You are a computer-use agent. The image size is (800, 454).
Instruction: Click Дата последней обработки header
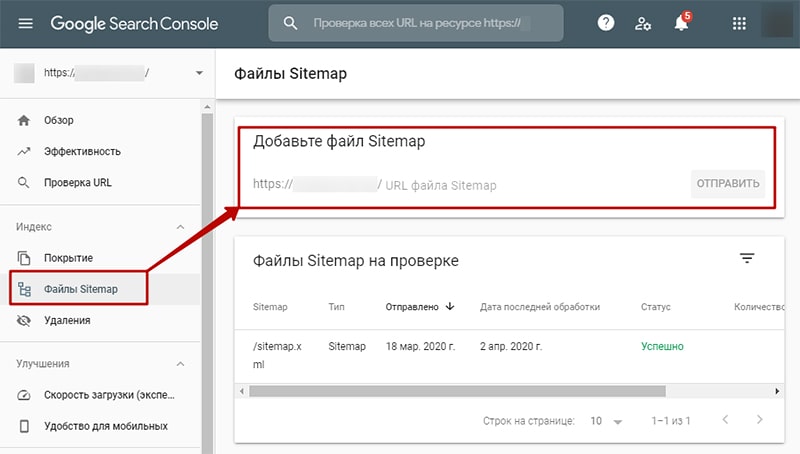tap(540, 307)
